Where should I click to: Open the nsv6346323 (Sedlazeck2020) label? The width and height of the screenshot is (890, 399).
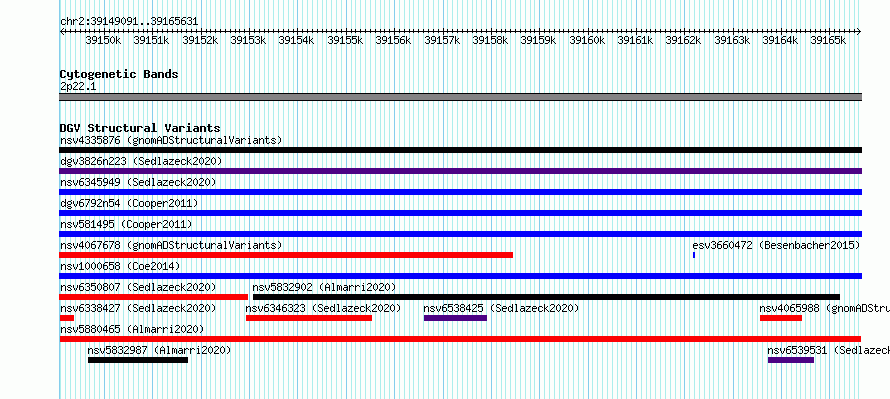pos(324,308)
